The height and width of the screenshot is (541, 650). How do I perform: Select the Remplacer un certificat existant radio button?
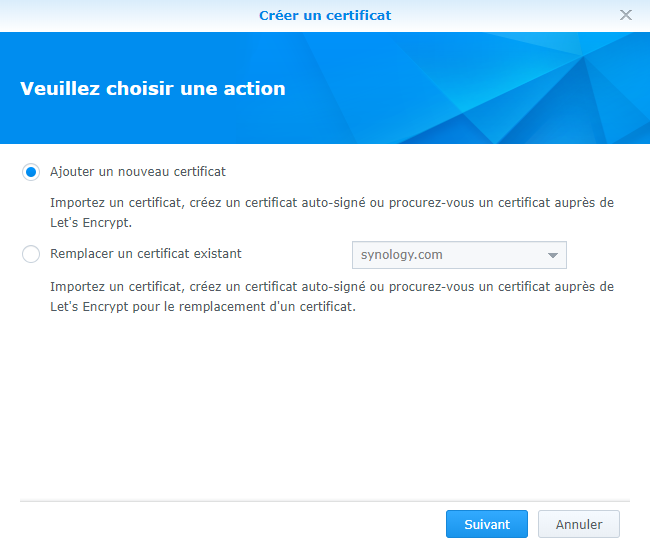coord(31,254)
